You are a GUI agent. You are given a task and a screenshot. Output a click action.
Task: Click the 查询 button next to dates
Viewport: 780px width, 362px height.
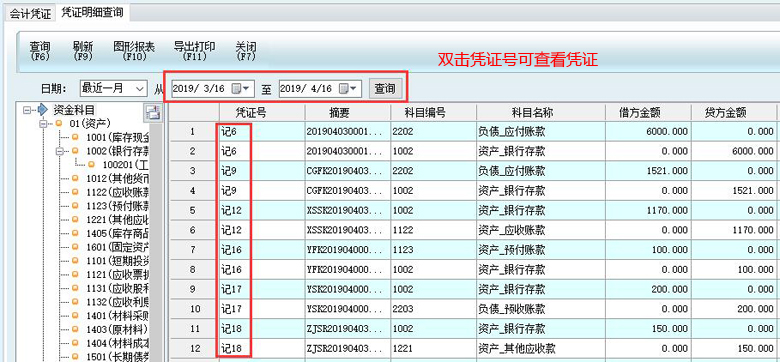click(385, 89)
